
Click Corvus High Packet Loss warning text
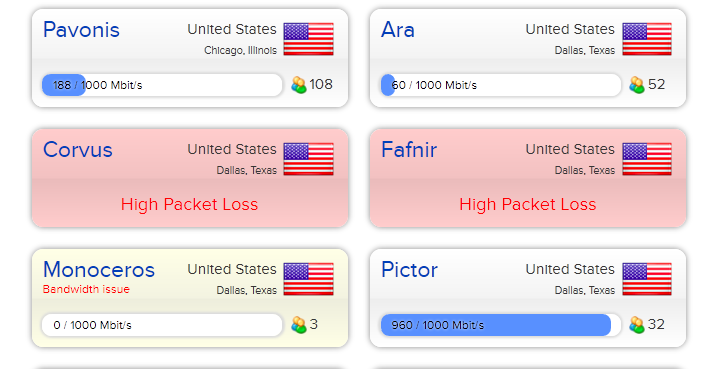(189, 205)
